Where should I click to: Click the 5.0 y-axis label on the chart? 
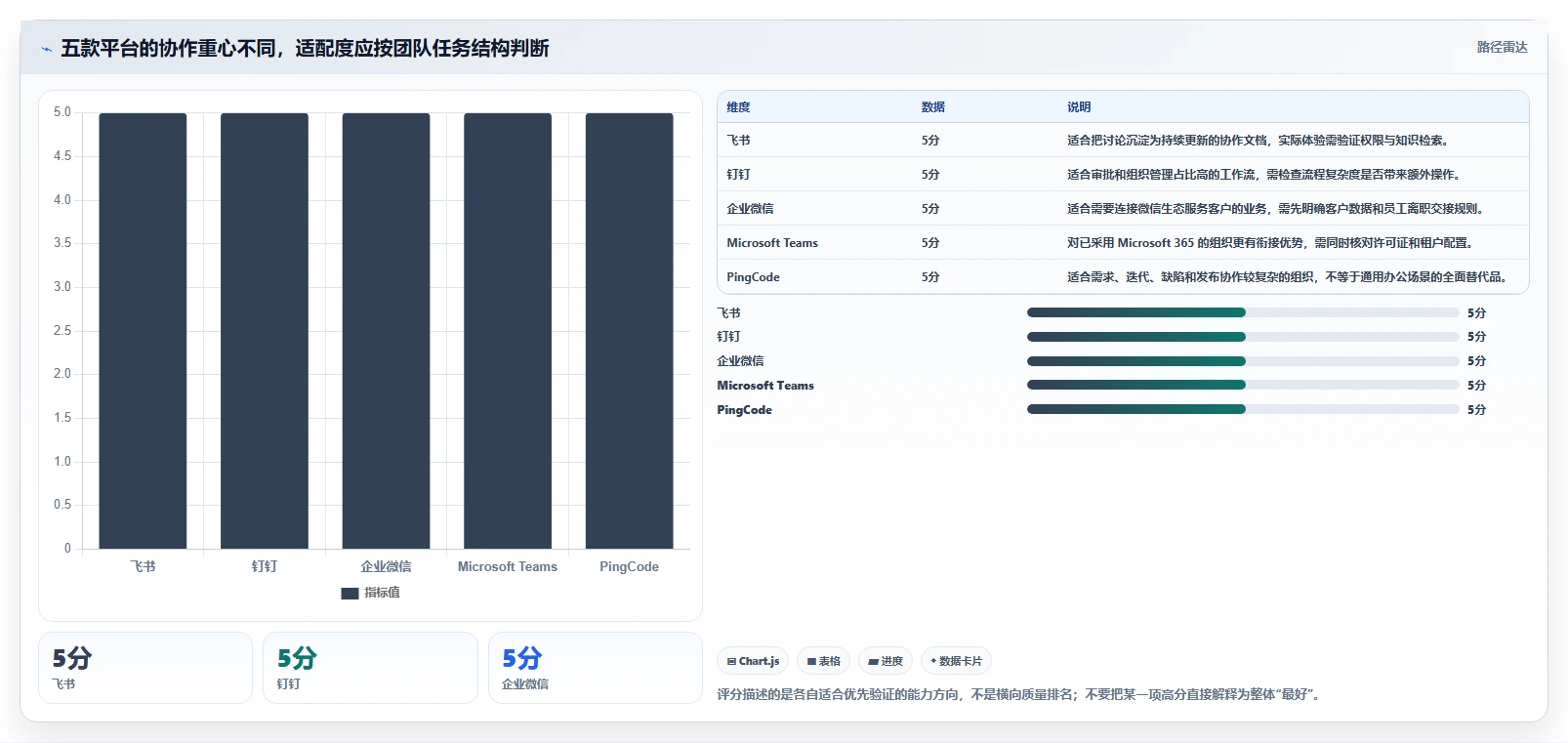[x=62, y=112]
